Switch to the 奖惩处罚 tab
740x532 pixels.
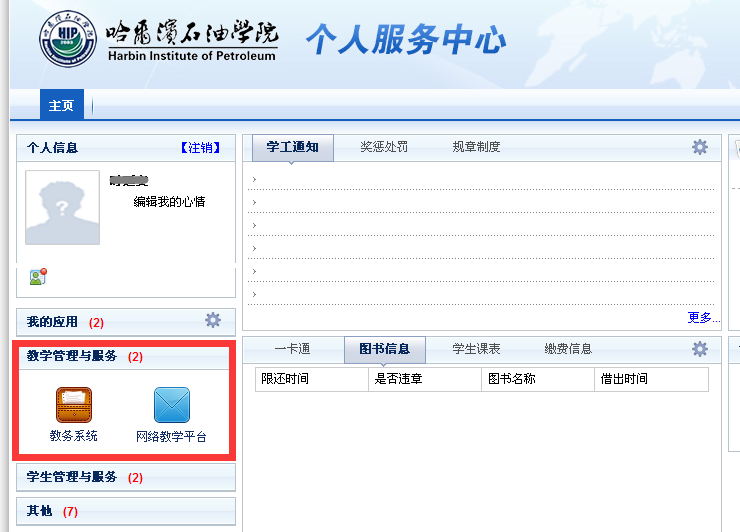coord(384,147)
